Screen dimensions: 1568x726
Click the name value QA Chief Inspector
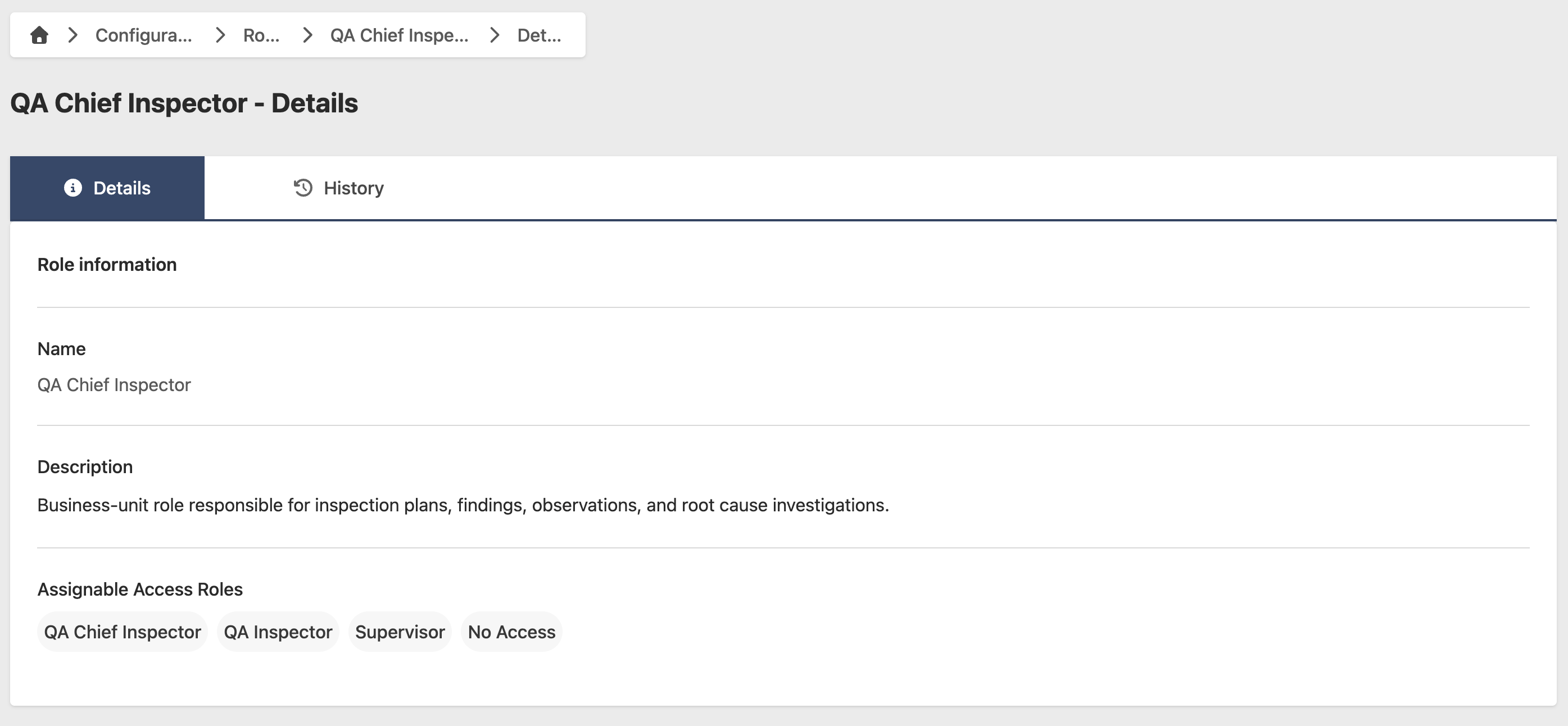click(114, 384)
